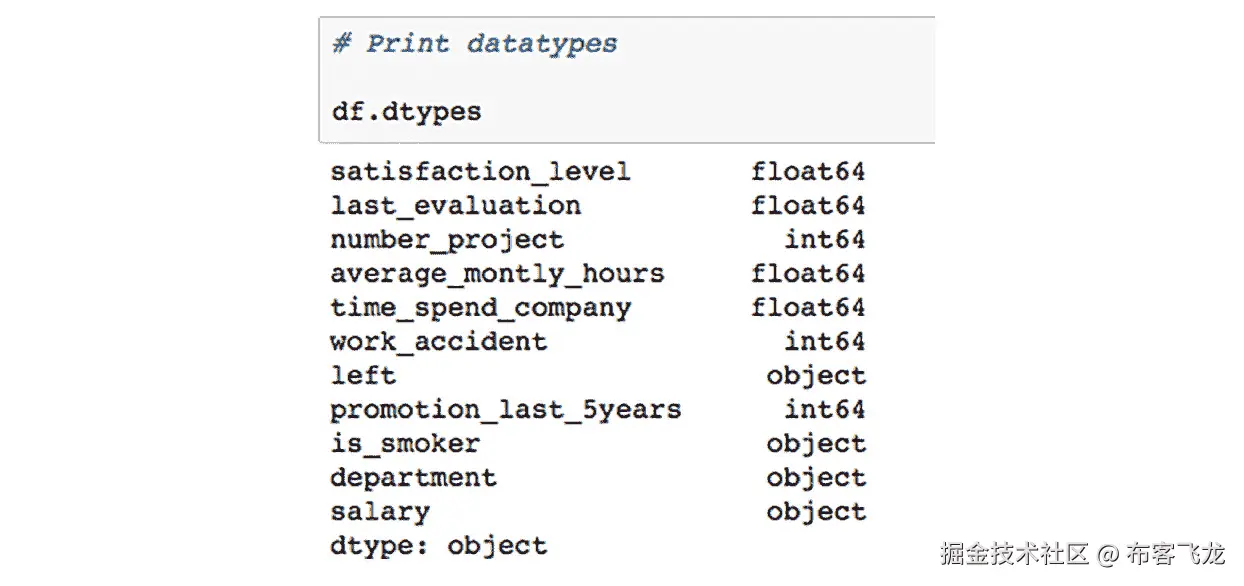Click the 掘金技术社区 watermark text
This screenshot has width=1244, height=586.
coord(1014,553)
